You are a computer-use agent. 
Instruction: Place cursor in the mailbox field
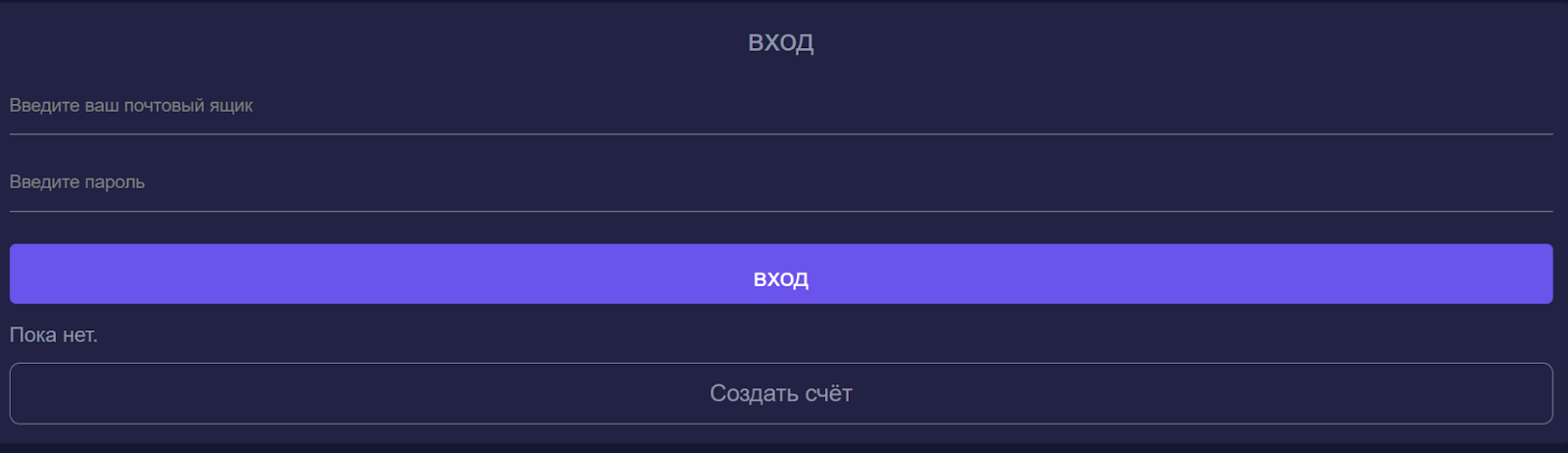780,106
